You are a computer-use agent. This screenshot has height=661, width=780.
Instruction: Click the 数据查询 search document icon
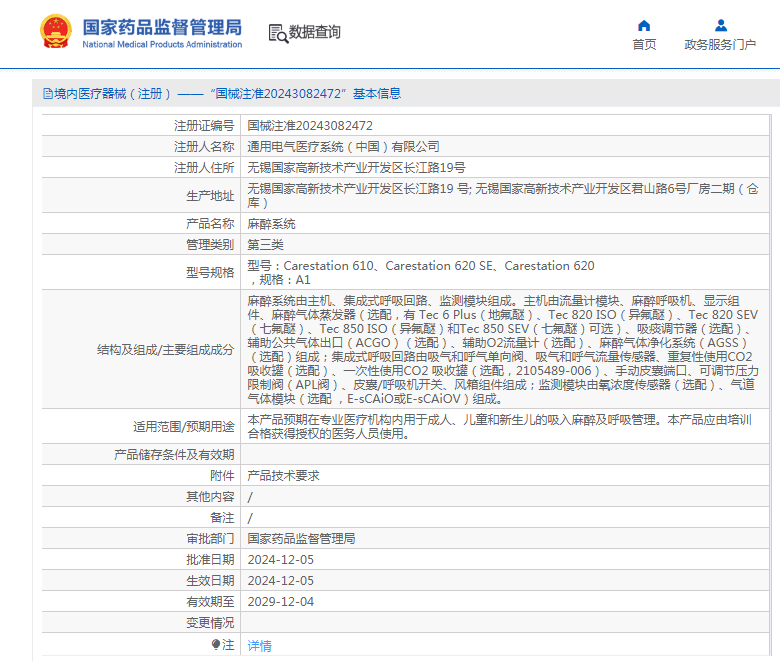pyautogui.click(x=278, y=33)
